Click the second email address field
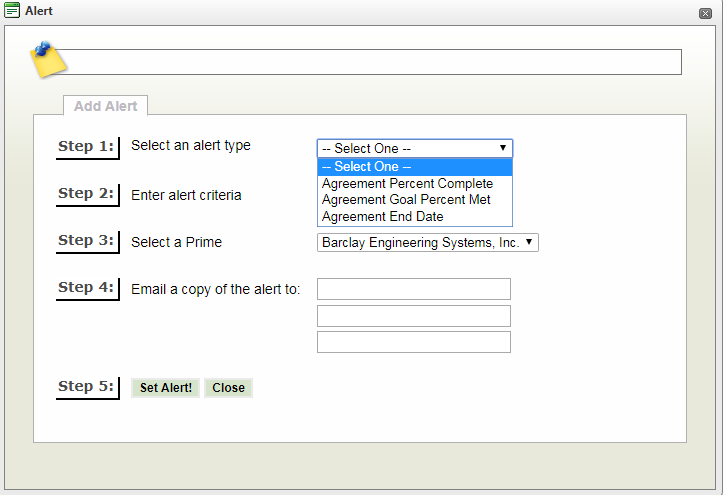Image resolution: width=723 pixels, height=495 pixels. 413,316
